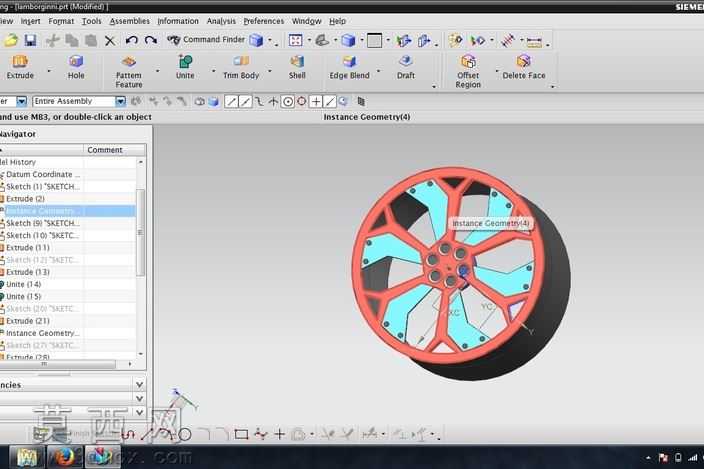
Task: Expand the Edge Blend dropdown arrow
Action: [x=378, y=71]
